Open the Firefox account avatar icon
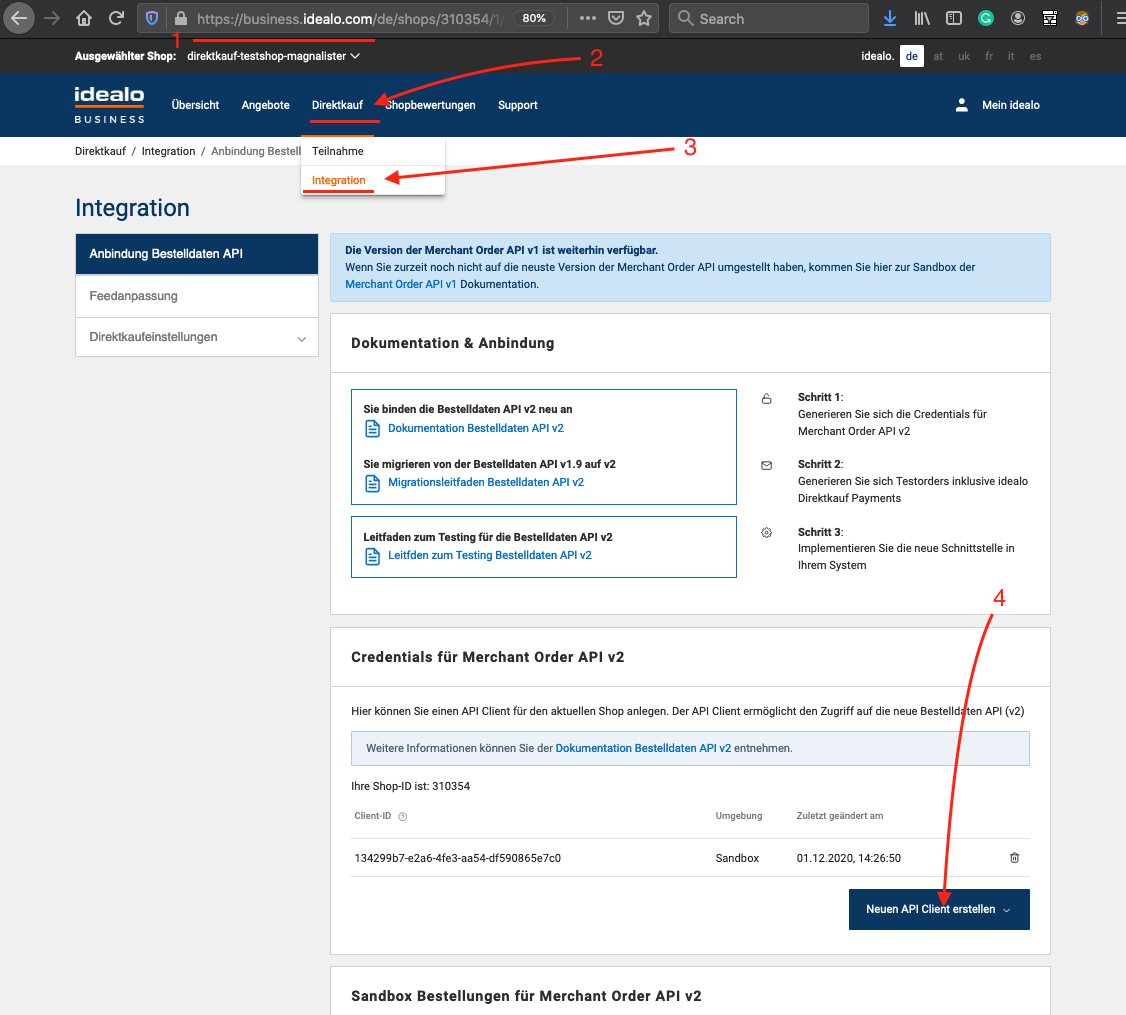The image size is (1126, 1015). coord(1018,19)
